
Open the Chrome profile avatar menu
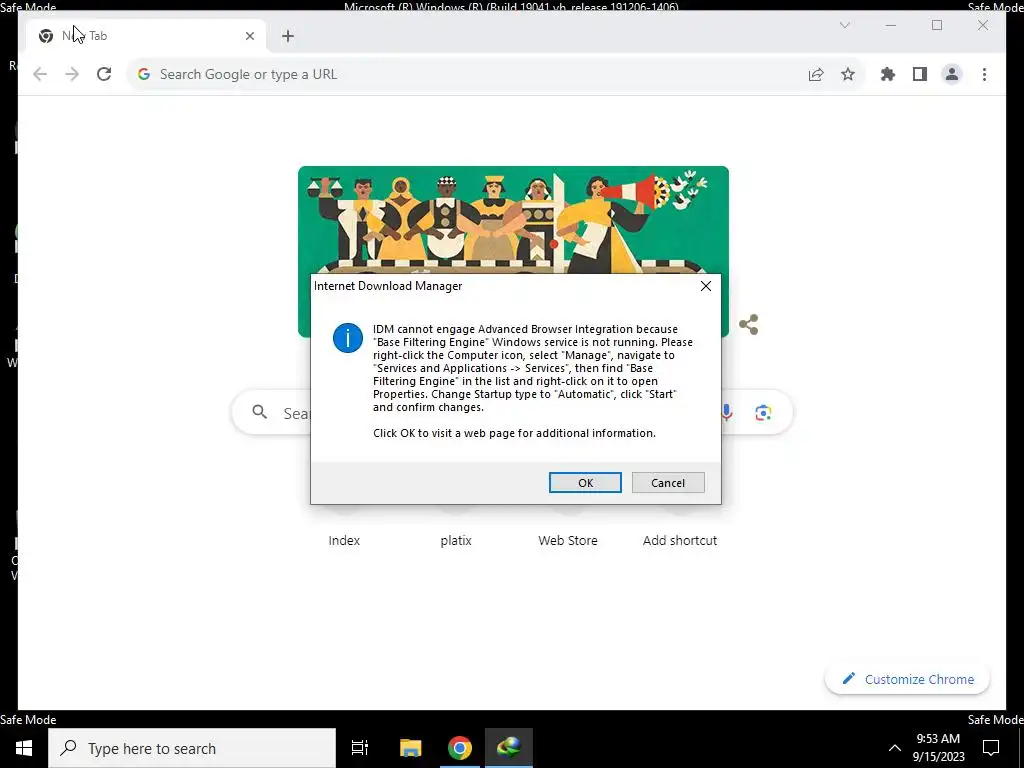[952, 74]
